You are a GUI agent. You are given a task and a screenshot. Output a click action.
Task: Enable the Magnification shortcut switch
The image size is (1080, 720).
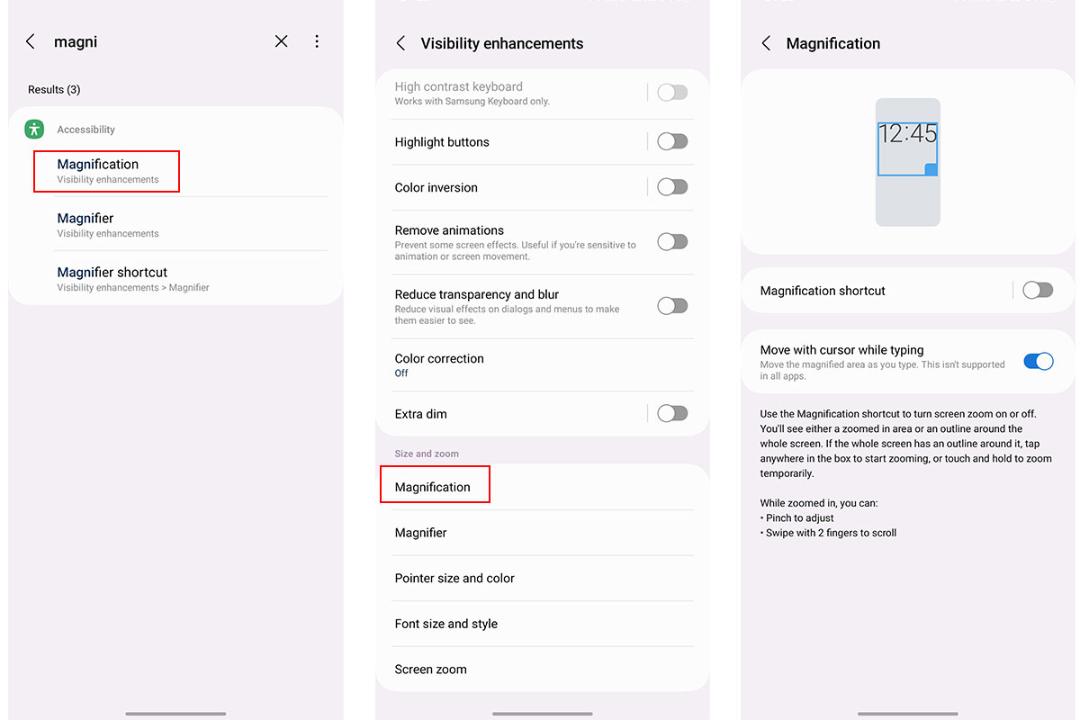pos(1037,290)
